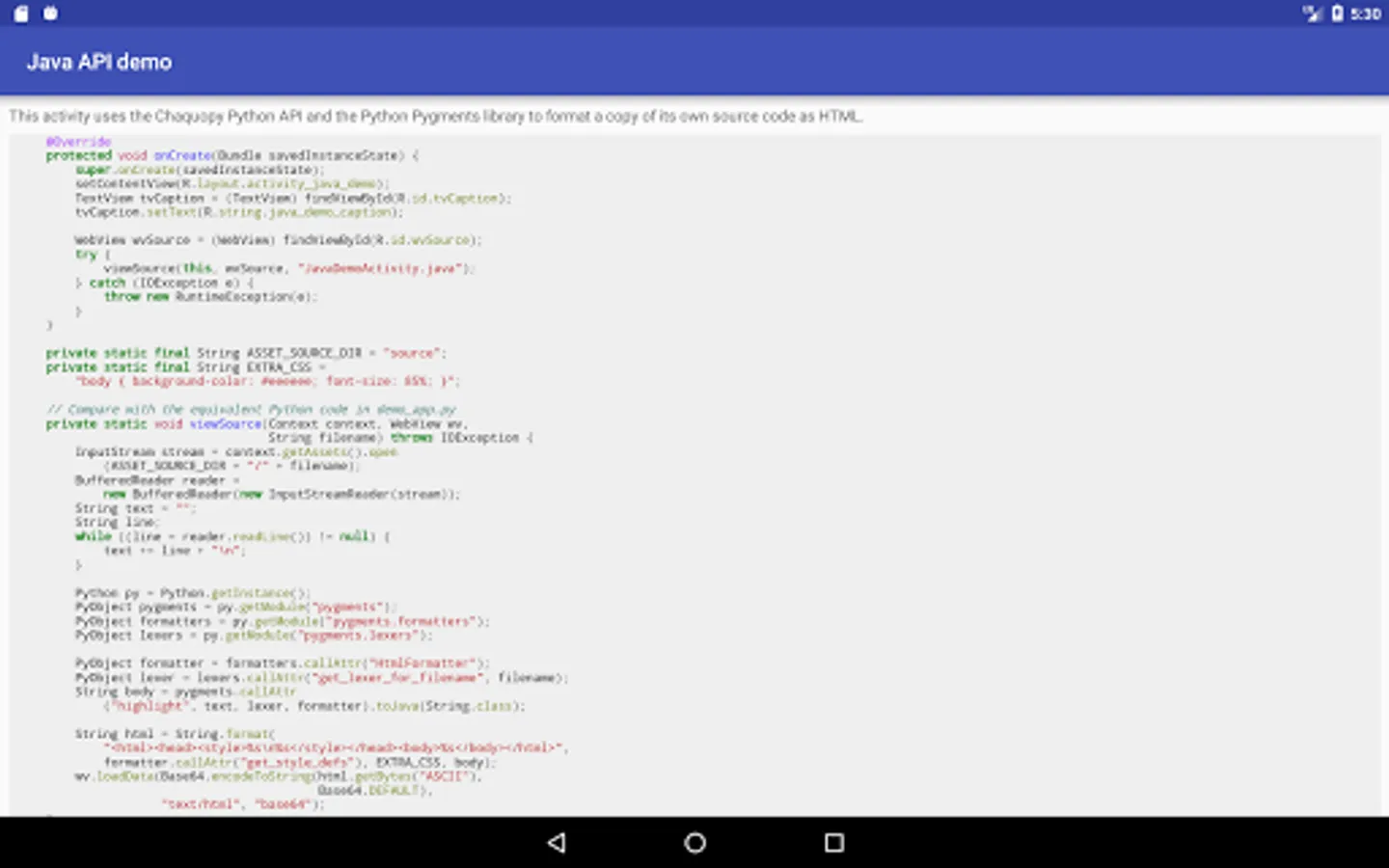This screenshot has width=1389, height=868.
Task: Tap the Android Back navigation button
Action: [557, 842]
